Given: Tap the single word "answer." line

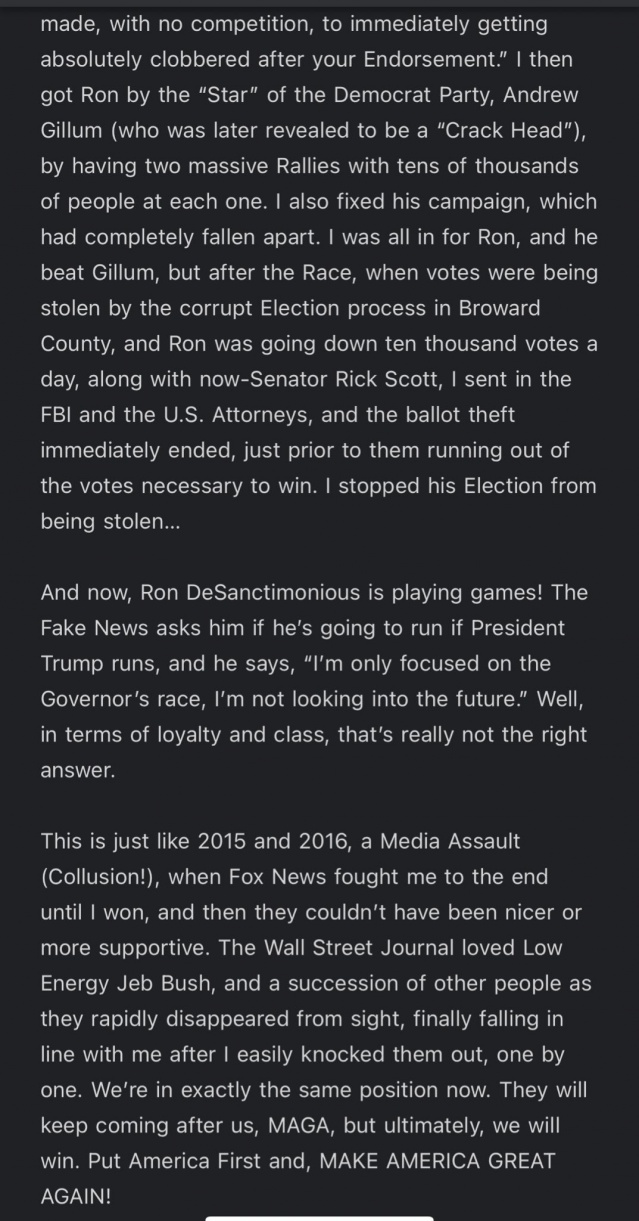Looking at the screenshot, I should (x=78, y=770).
